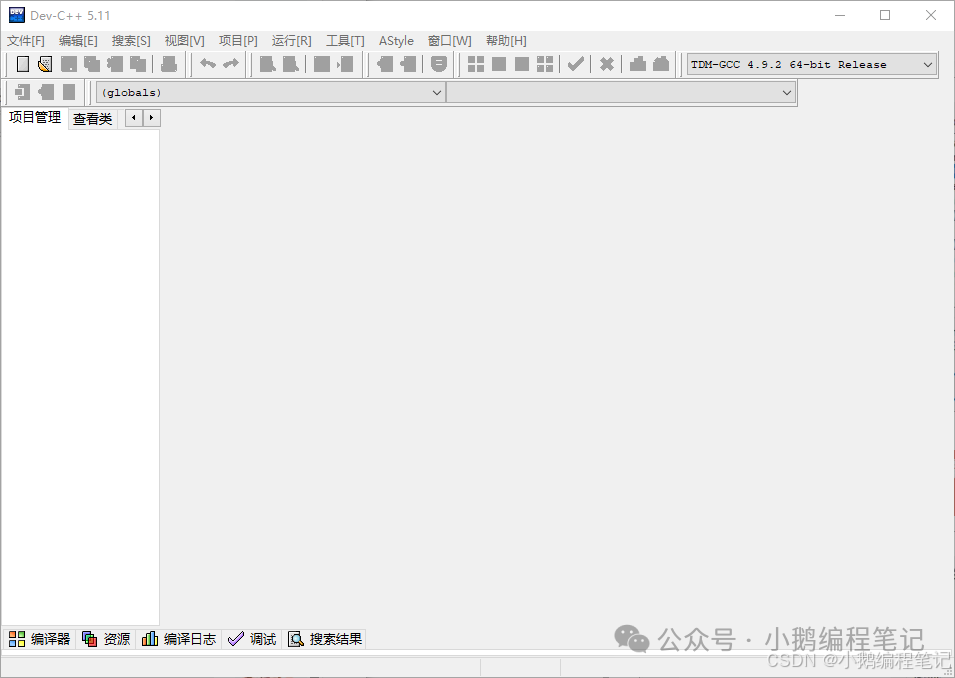Click the New source file icon
The height and width of the screenshot is (678, 955).
(x=23, y=64)
